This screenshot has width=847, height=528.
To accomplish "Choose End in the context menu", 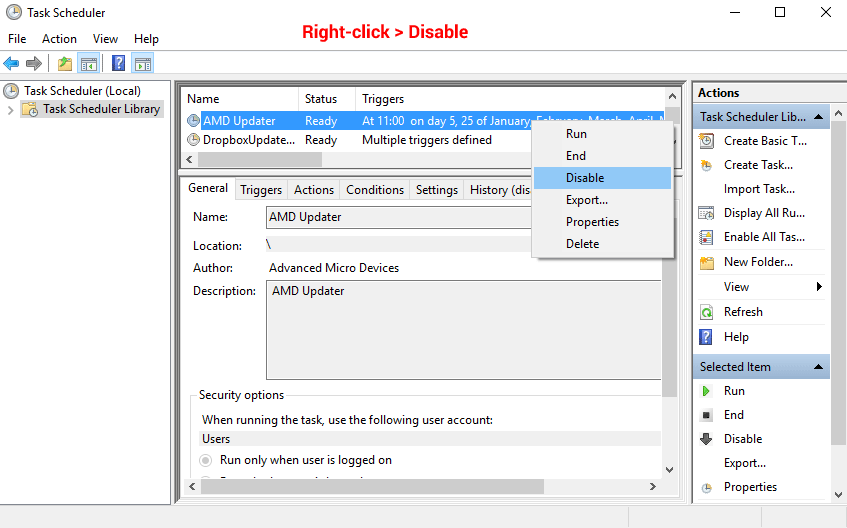I will point(602,156).
